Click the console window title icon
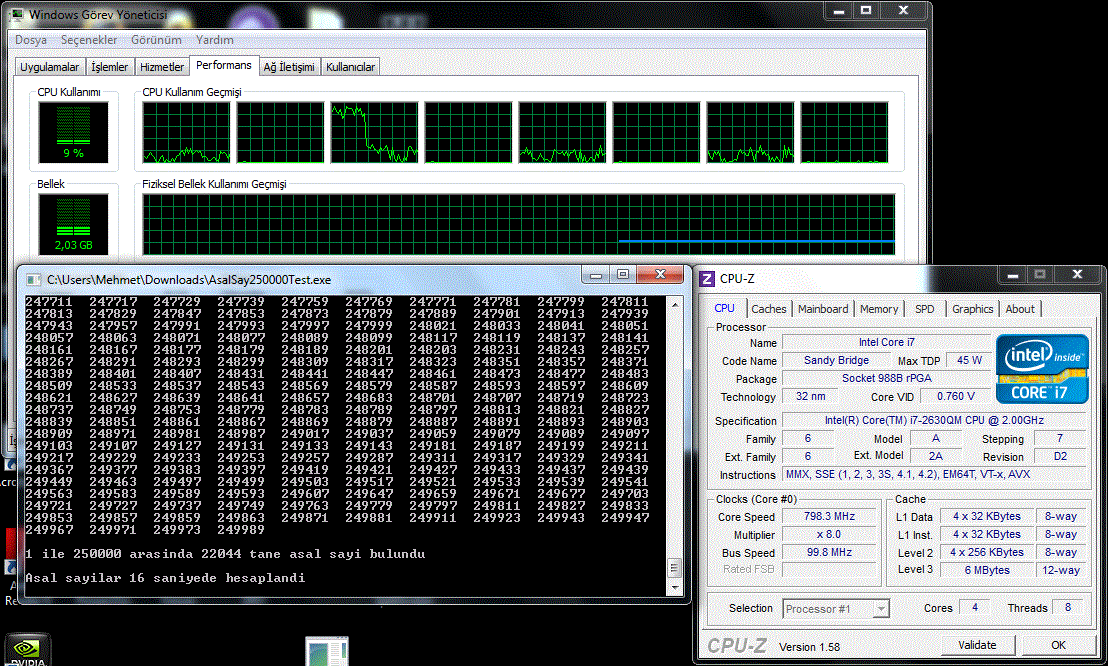The width and height of the screenshot is (1108, 666). point(33,280)
